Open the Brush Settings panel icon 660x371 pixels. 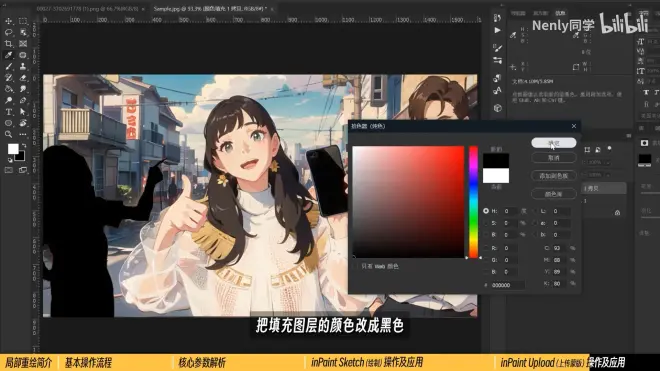pyautogui.click(x=498, y=48)
